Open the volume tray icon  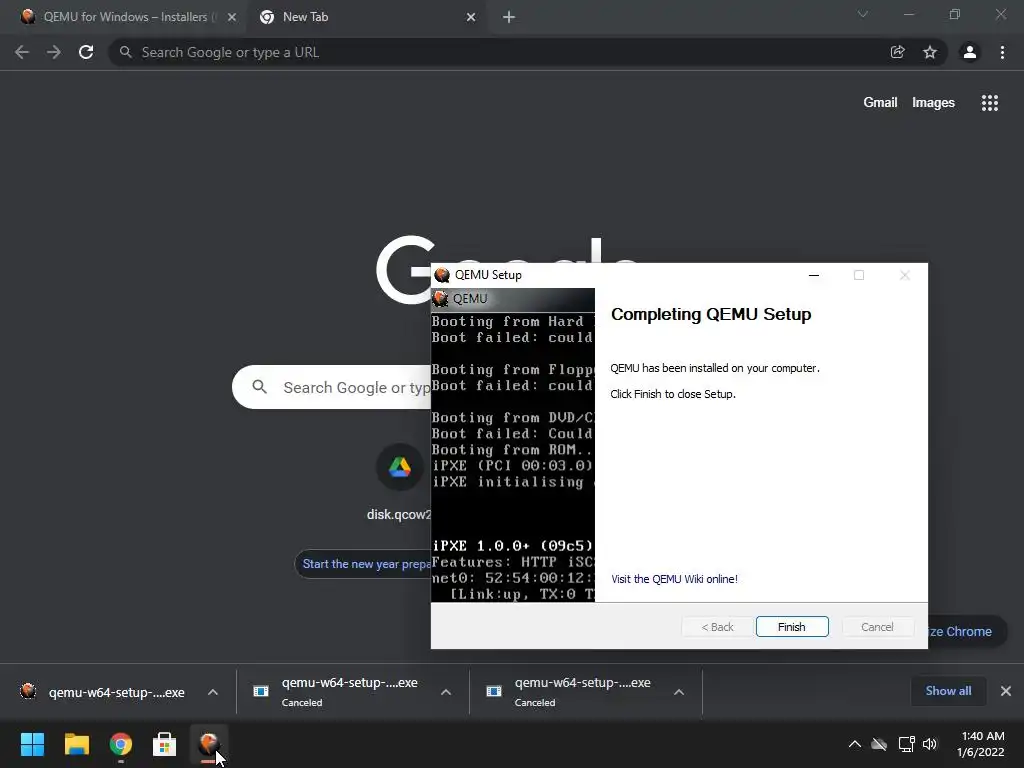point(930,744)
